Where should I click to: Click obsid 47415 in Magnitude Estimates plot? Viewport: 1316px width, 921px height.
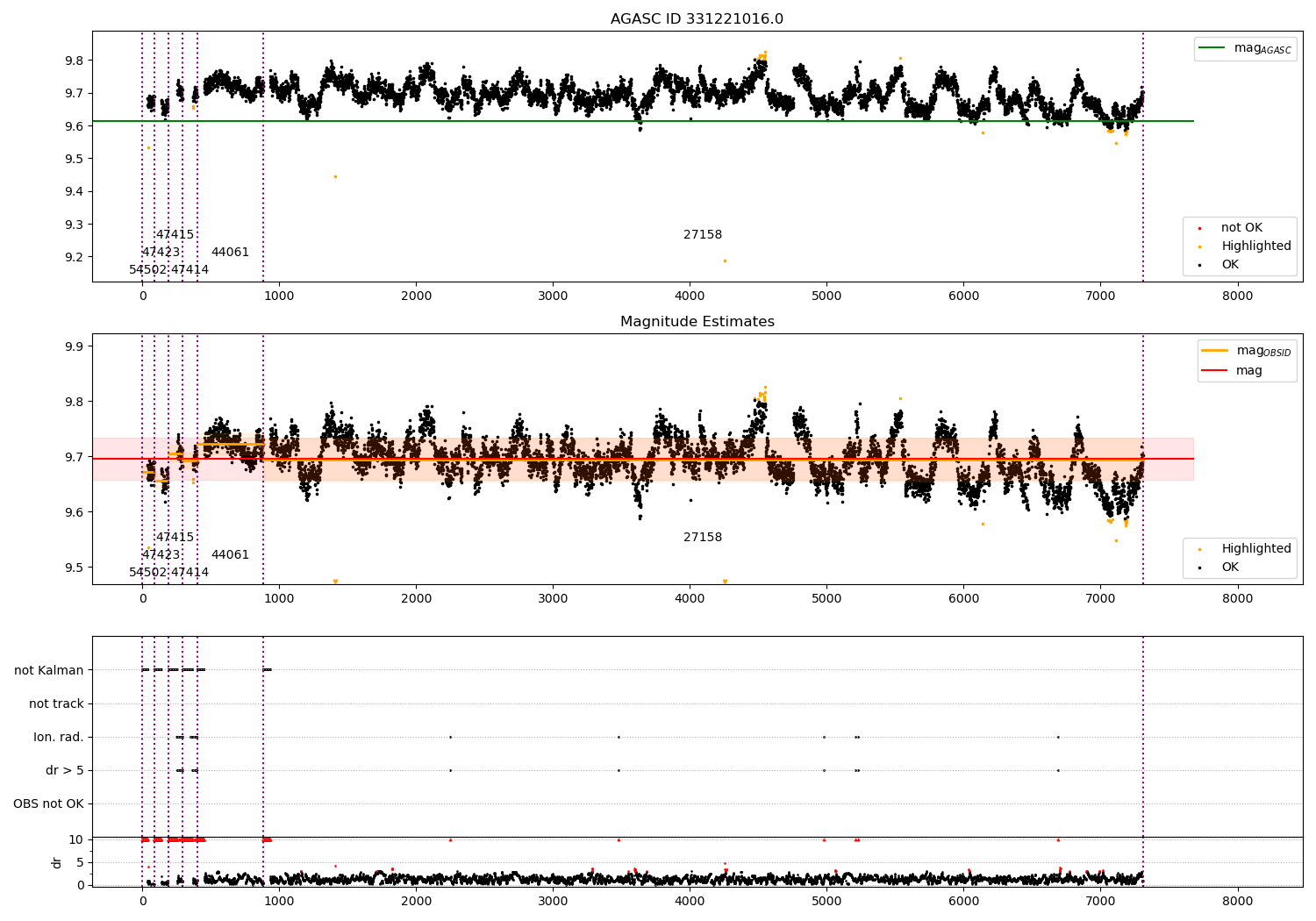pyautogui.click(x=175, y=538)
